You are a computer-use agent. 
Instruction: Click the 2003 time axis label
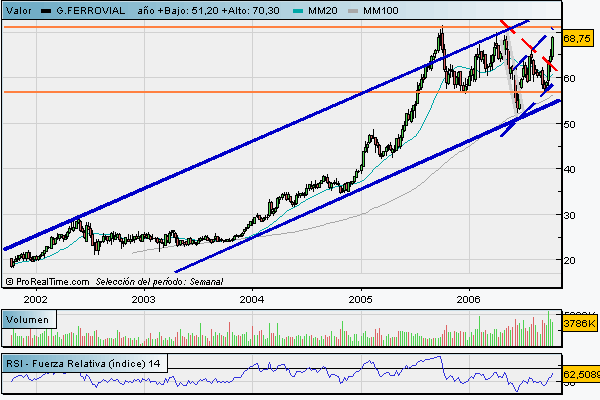tap(143, 299)
